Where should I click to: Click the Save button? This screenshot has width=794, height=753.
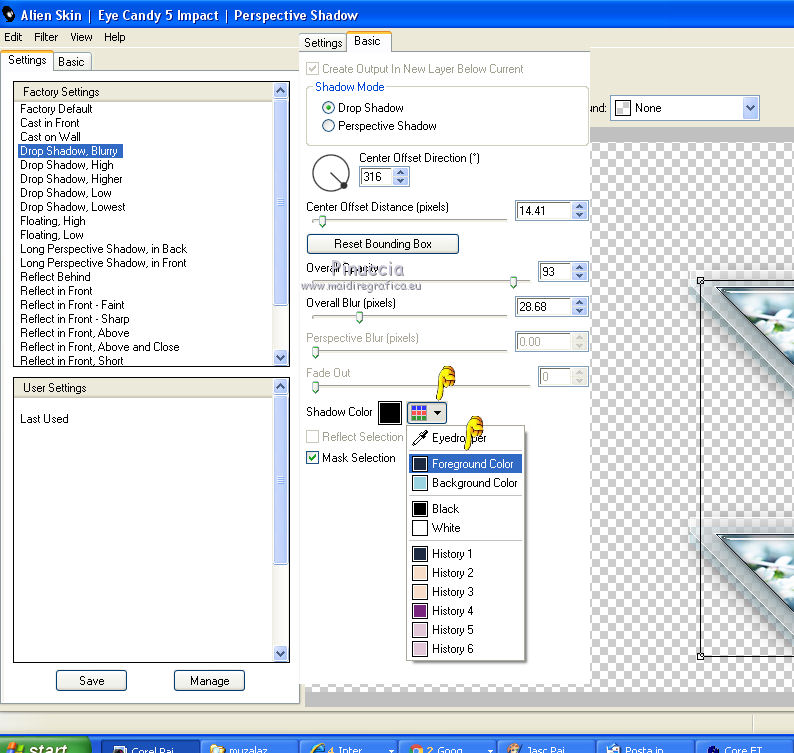click(91, 681)
